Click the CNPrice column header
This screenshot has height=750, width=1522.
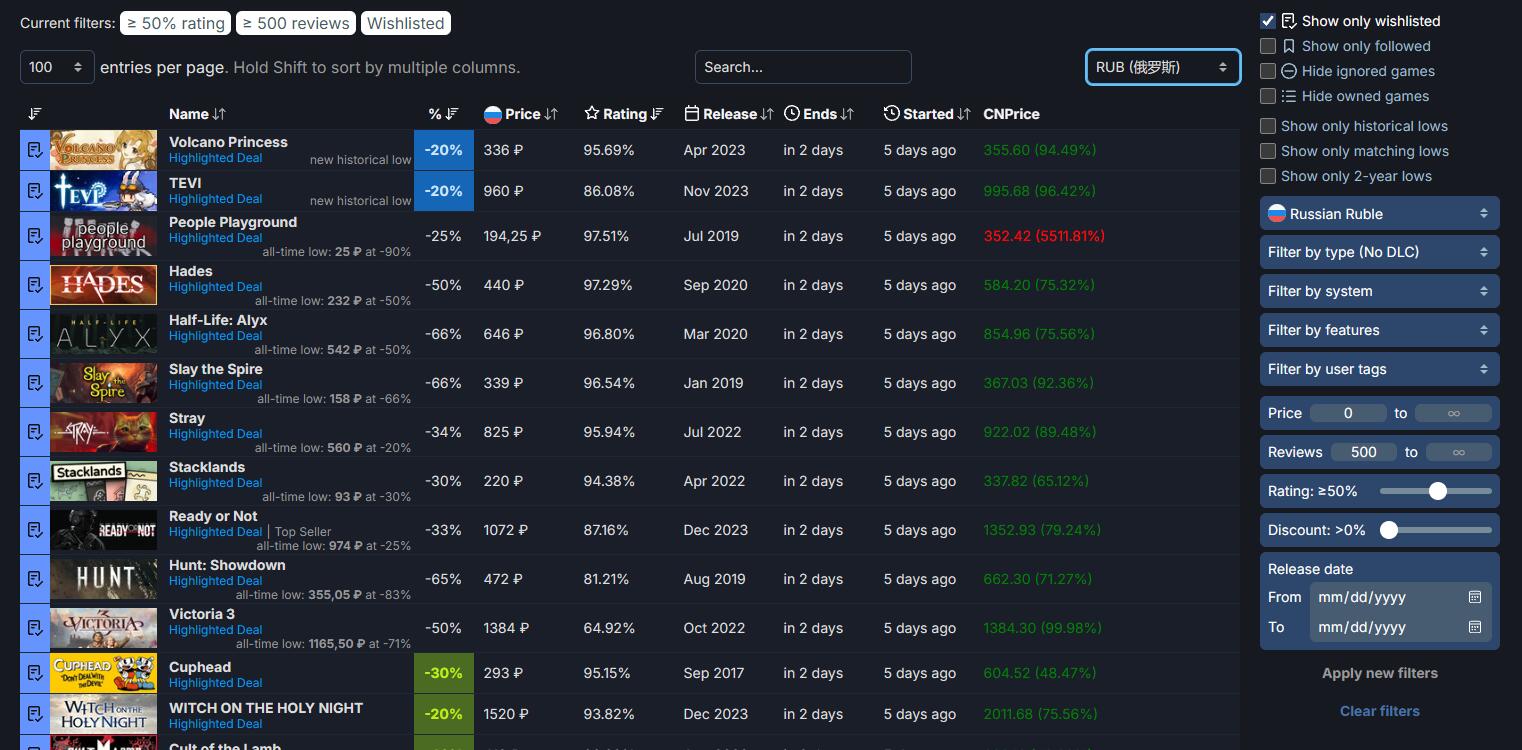1011,114
